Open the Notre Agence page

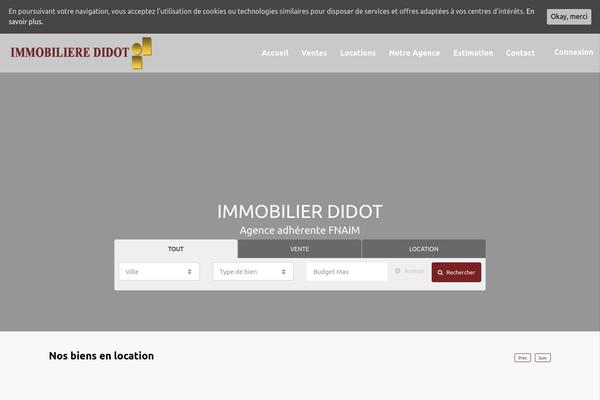(414, 53)
